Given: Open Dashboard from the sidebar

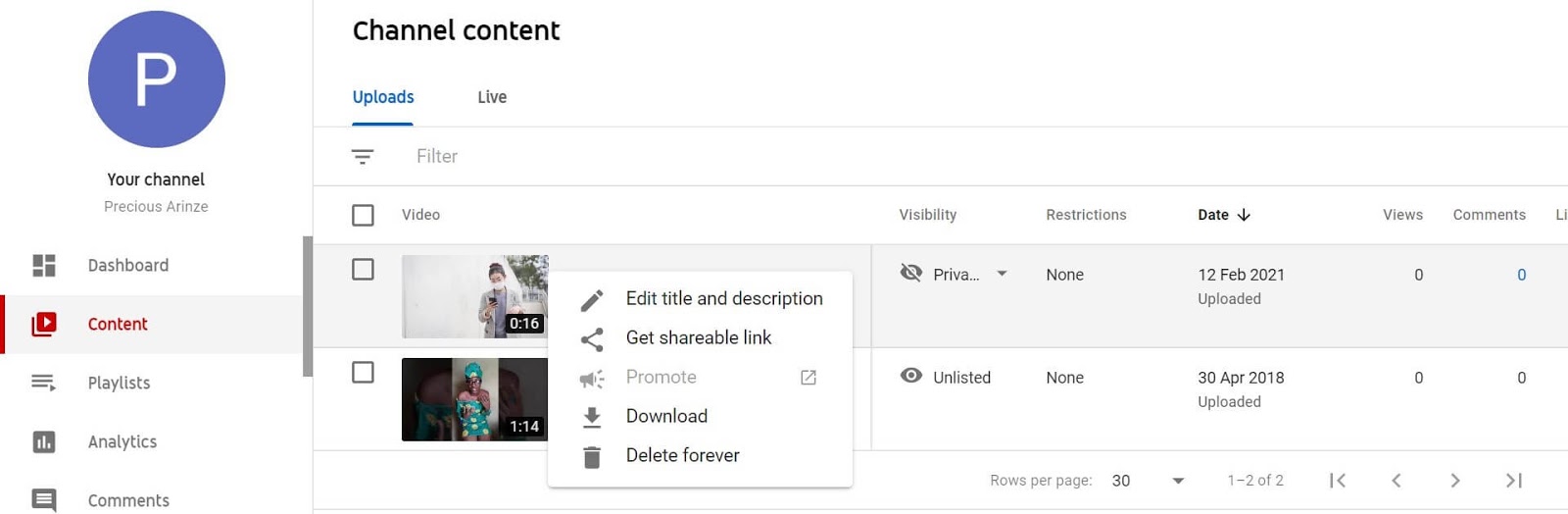Looking at the screenshot, I should pos(127,266).
